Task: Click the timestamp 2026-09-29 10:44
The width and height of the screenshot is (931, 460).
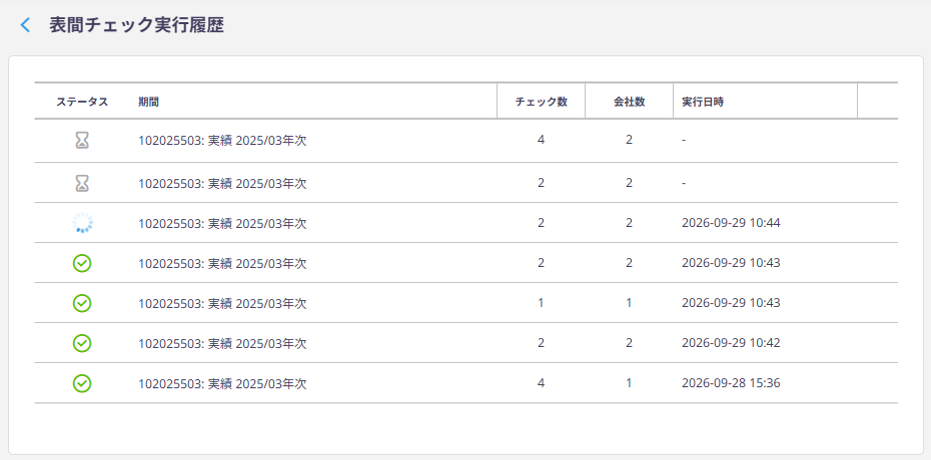Action: pyautogui.click(x=731, y=223)
